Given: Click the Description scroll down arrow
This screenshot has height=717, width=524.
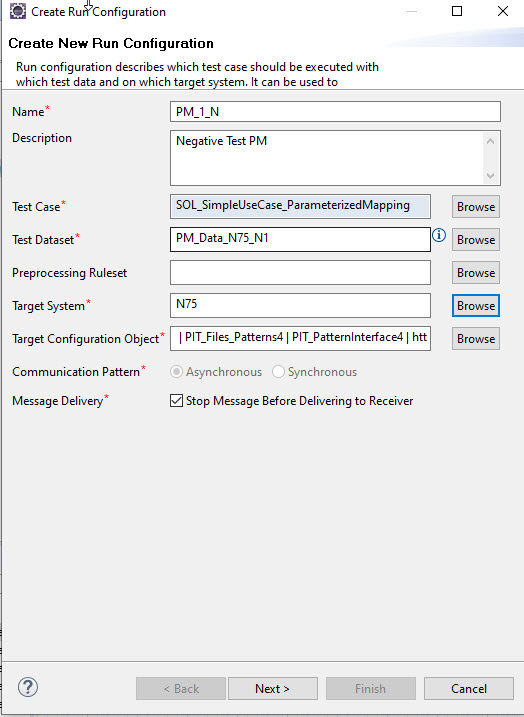Looking at the screenshot, I should coord(491,176).
